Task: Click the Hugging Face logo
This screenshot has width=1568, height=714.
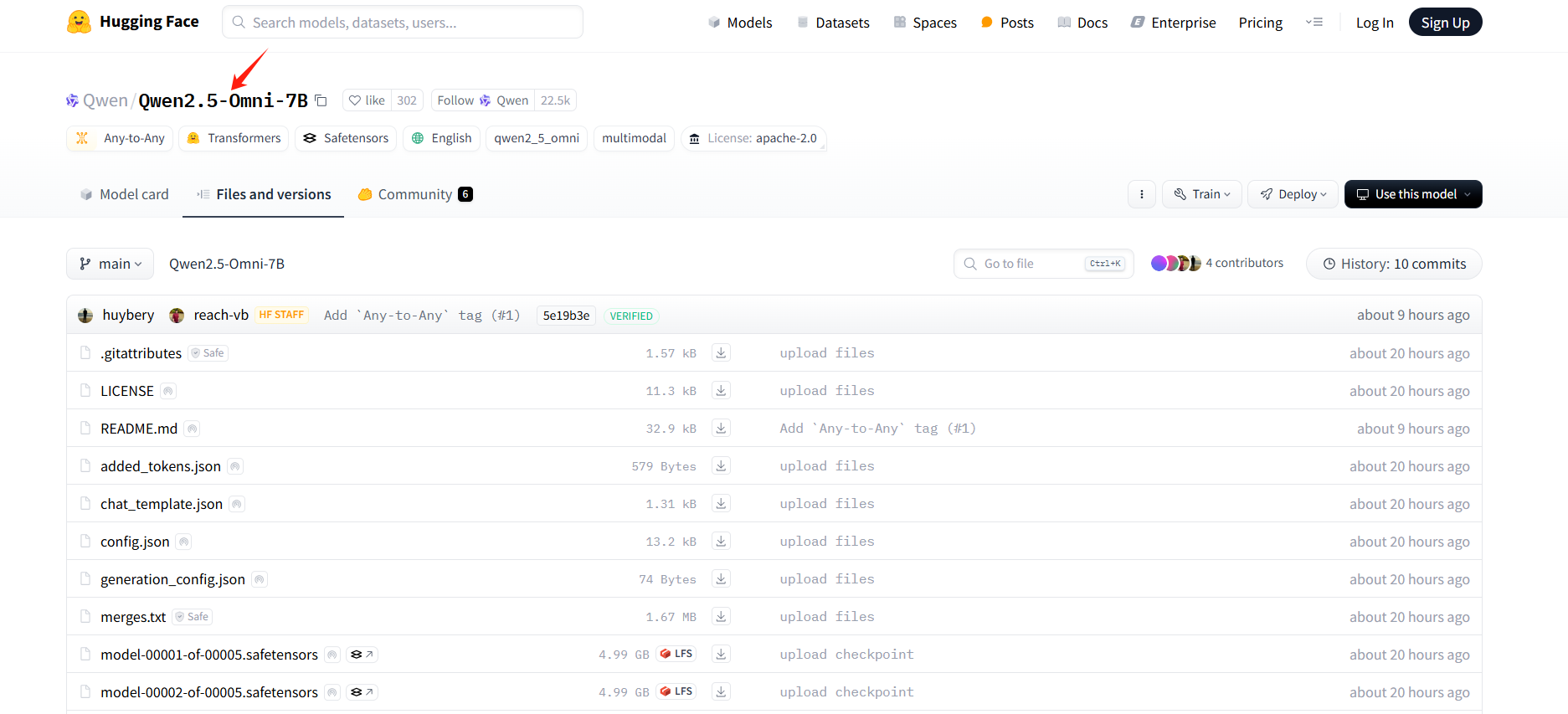Action: click(x=133, y=22)
